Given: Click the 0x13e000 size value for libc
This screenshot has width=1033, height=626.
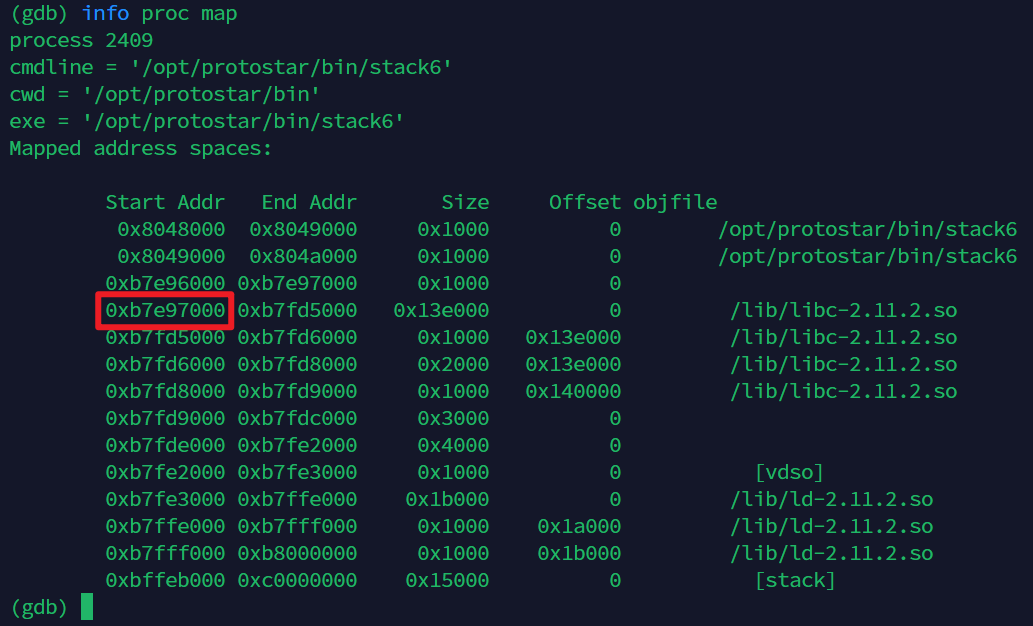Looking at the screenshot, I should click(x=441, y=310).
